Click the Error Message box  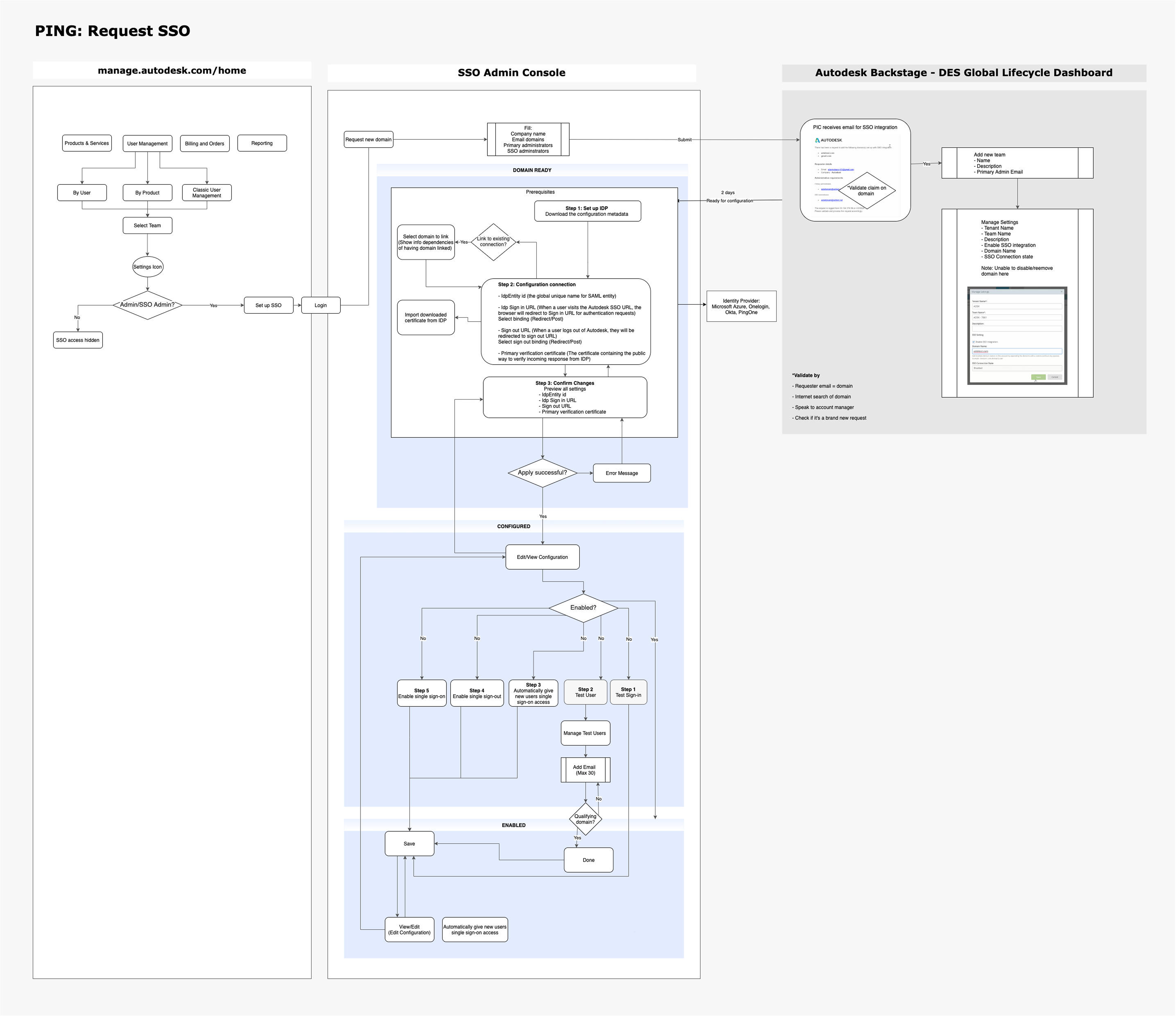622,473
